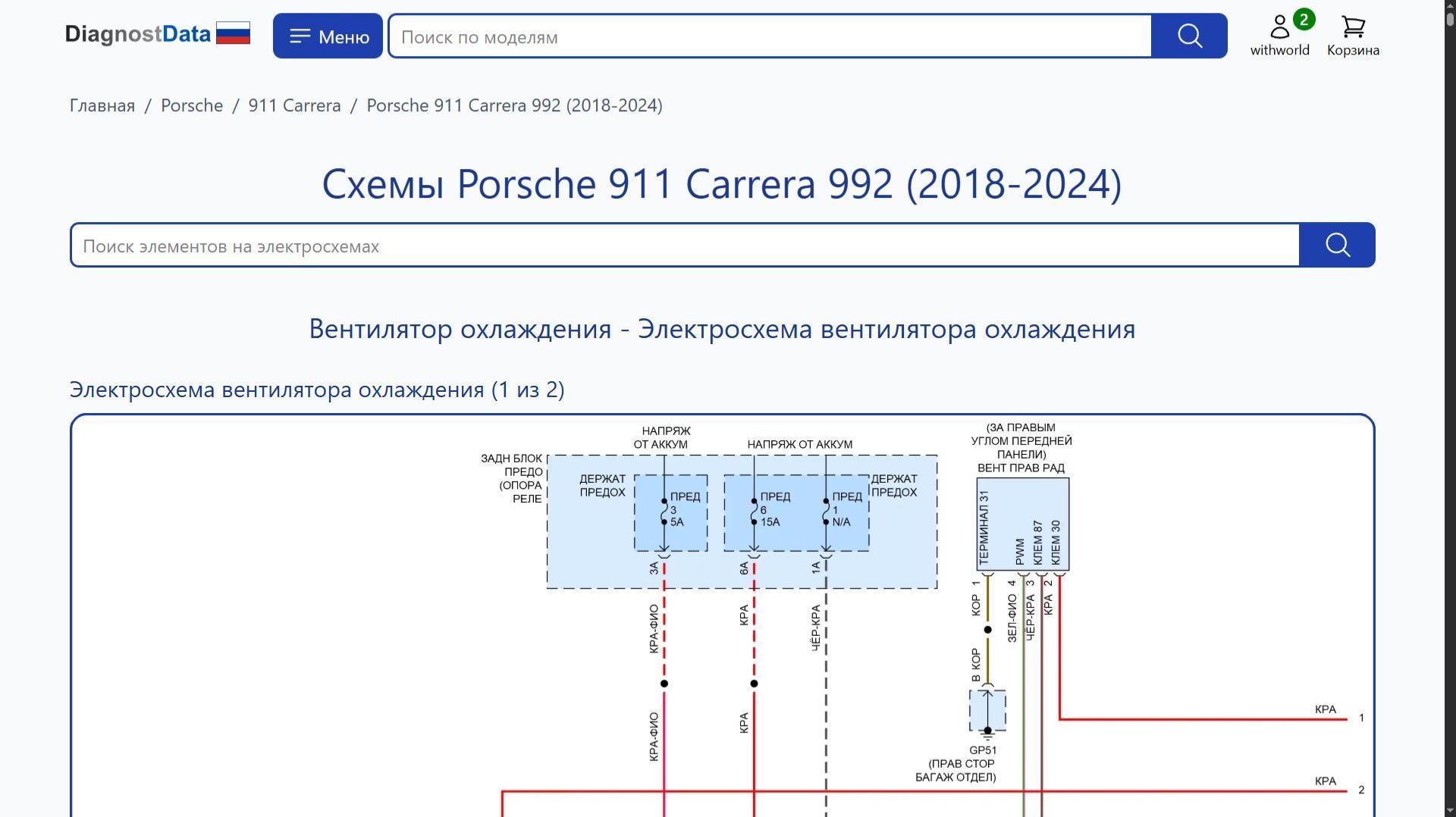Go to the Главная breadcrumb link
1456x817 pixels.
(x=102, y=105)
